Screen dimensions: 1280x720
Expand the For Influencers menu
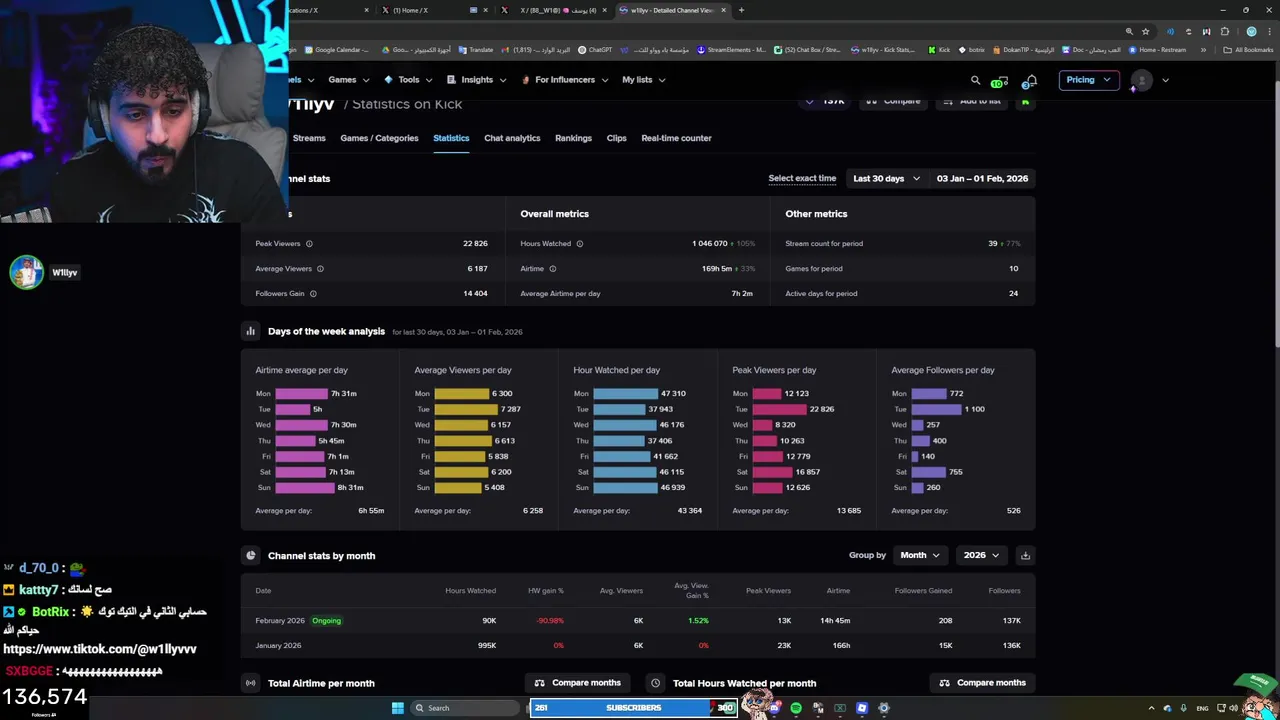tap(565, 80)
